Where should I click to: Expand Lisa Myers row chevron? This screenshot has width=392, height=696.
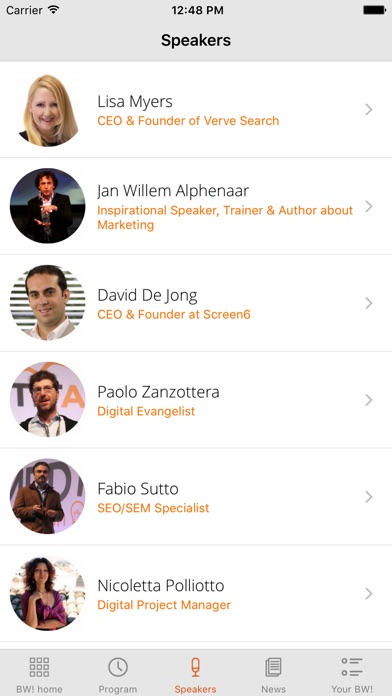(x=368, y=109)
